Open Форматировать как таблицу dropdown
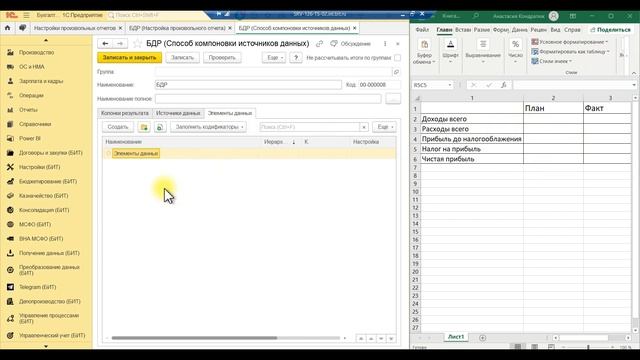640x360 pixels. (x=570, y=52)
